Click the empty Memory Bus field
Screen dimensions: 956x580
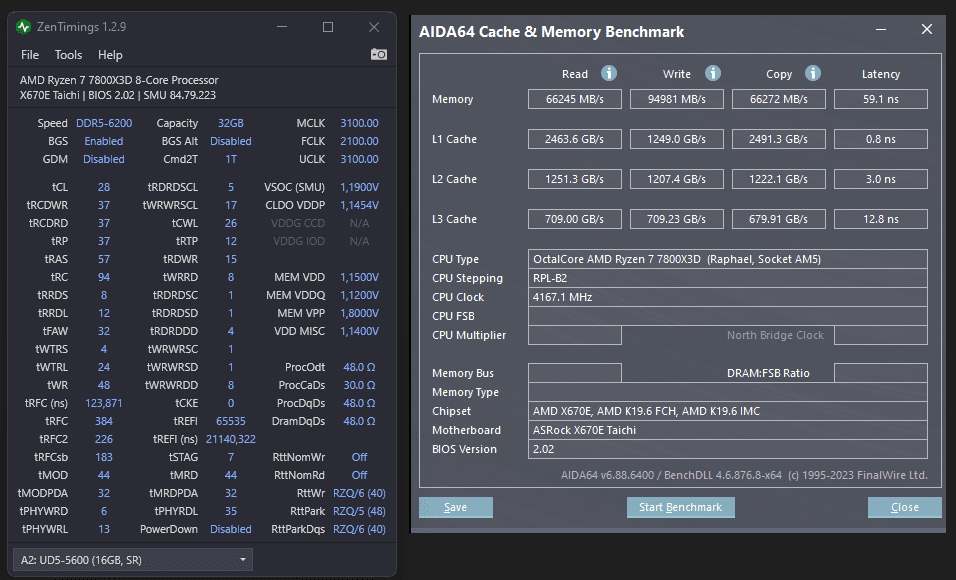[x=575, y=373]
